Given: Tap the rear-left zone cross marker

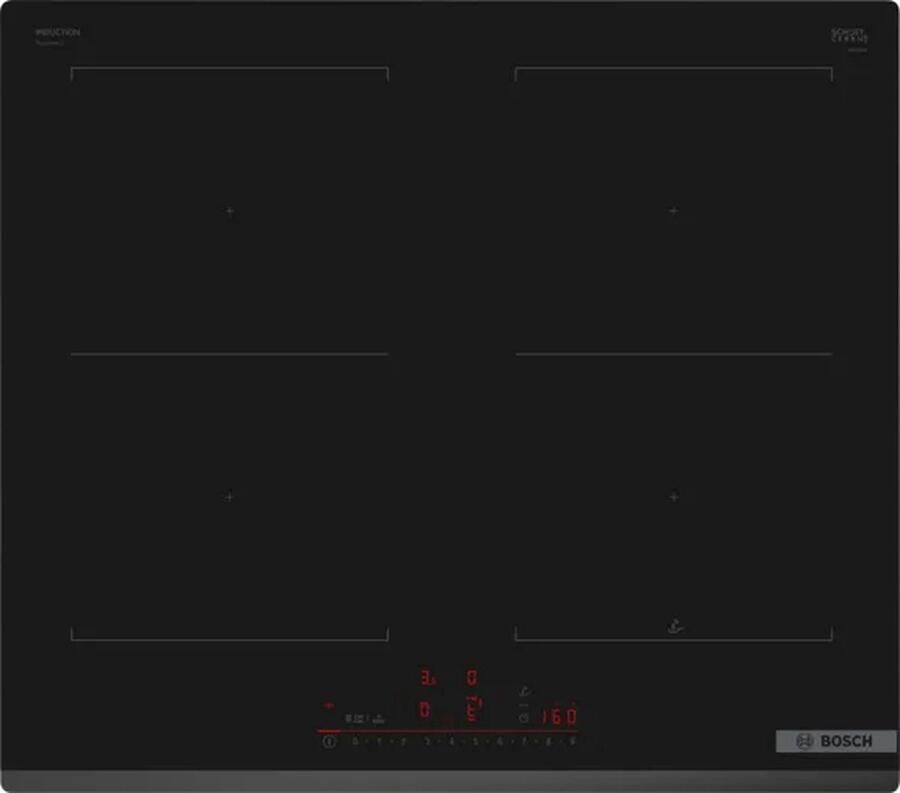Looking at the screenshot, I should [x=228, y=211].
